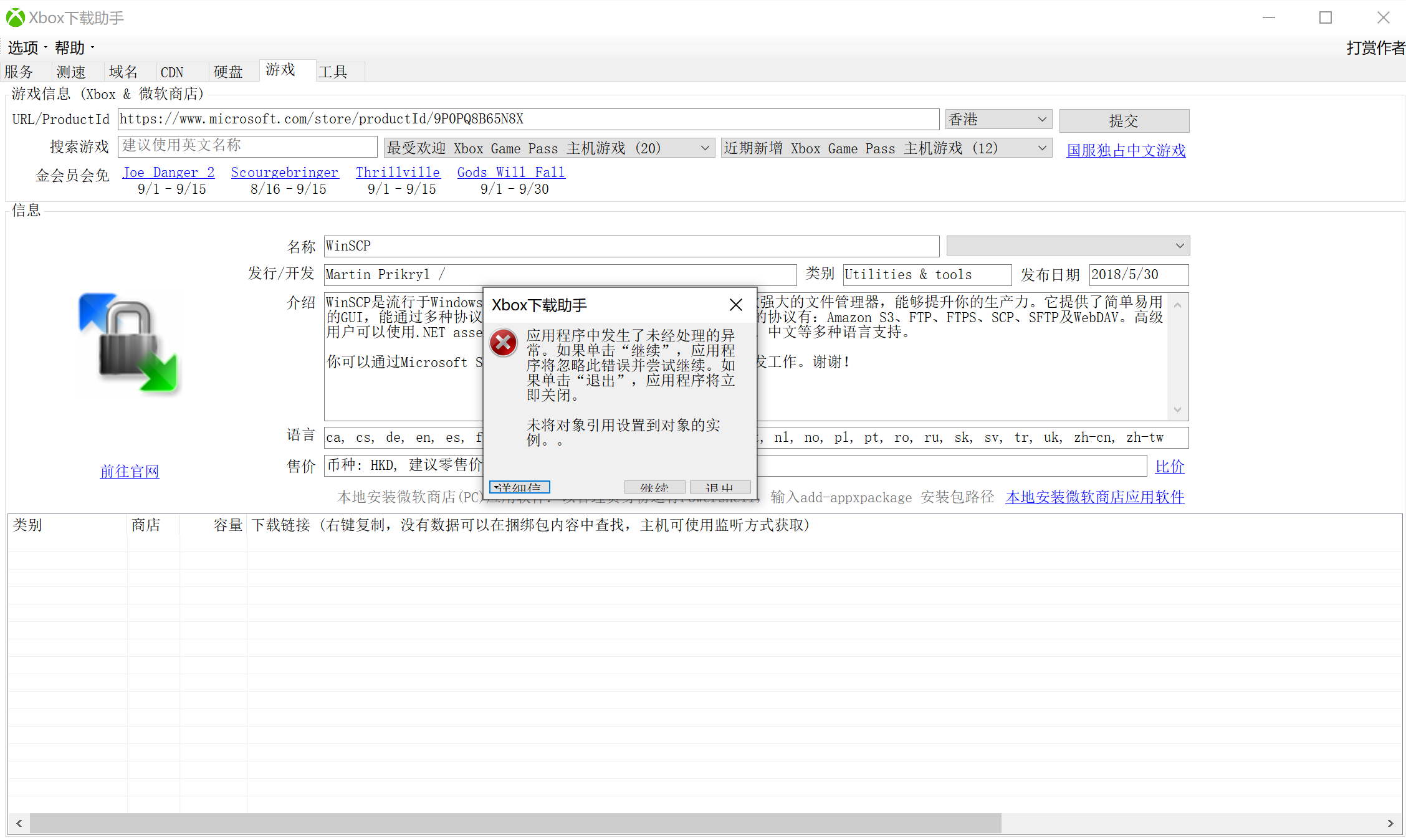Open the 前往官网 link
The height and width of the screenshot is (840, 1406).
[129, 472]
